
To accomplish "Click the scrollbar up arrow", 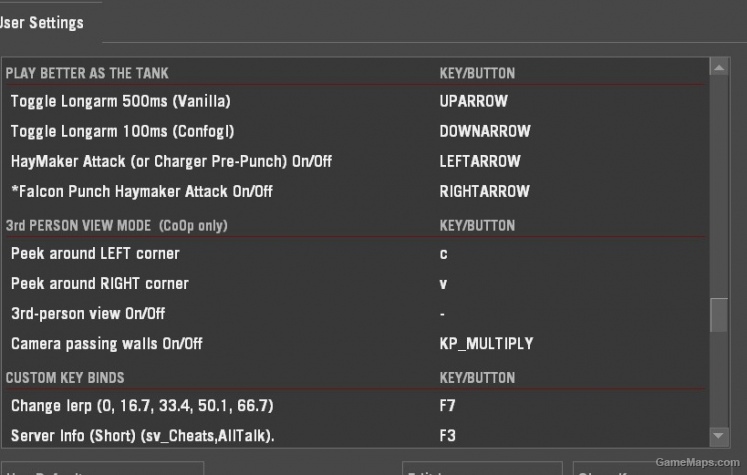I will 718,68.
